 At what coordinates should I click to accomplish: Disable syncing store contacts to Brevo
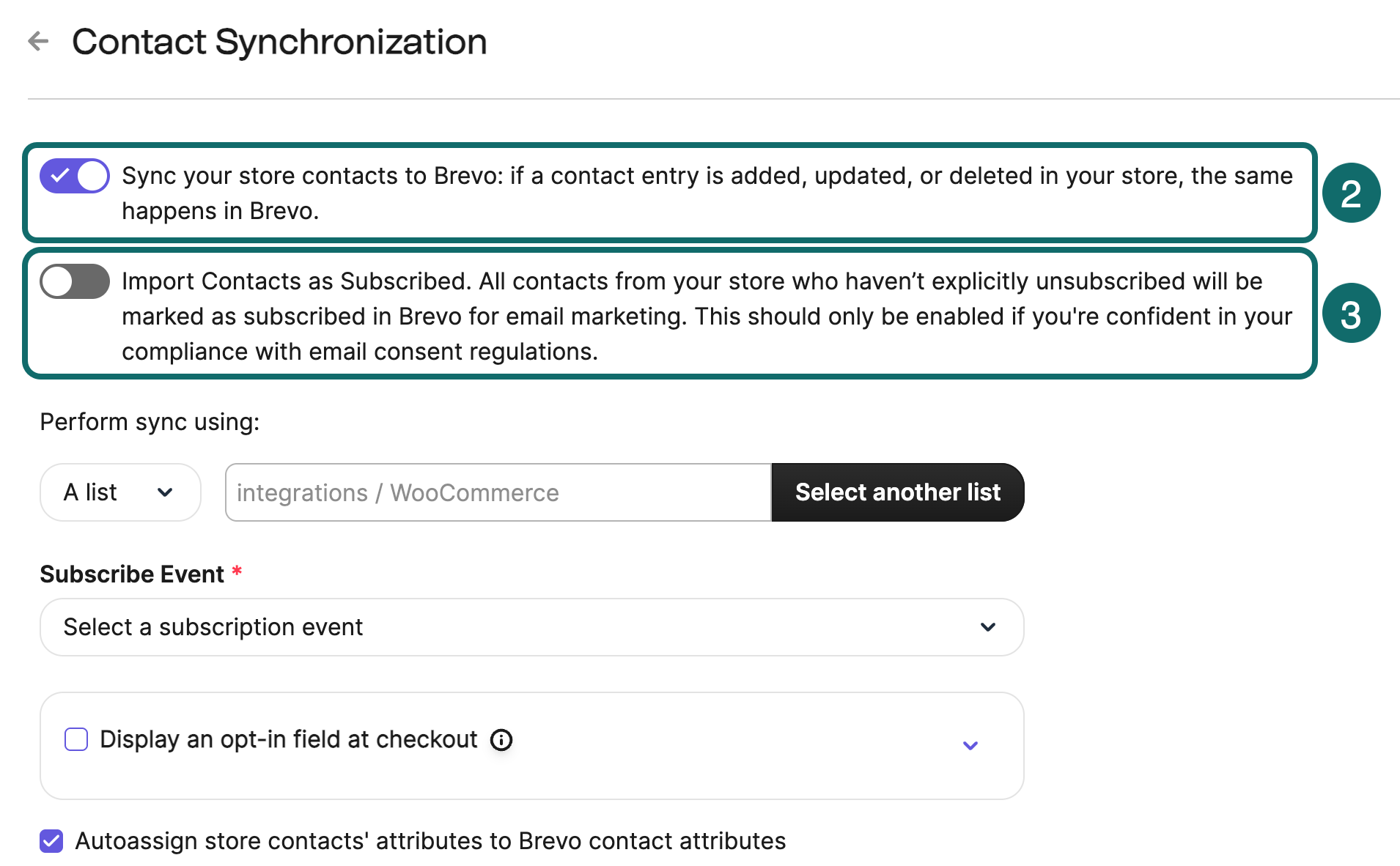[74, 175]
